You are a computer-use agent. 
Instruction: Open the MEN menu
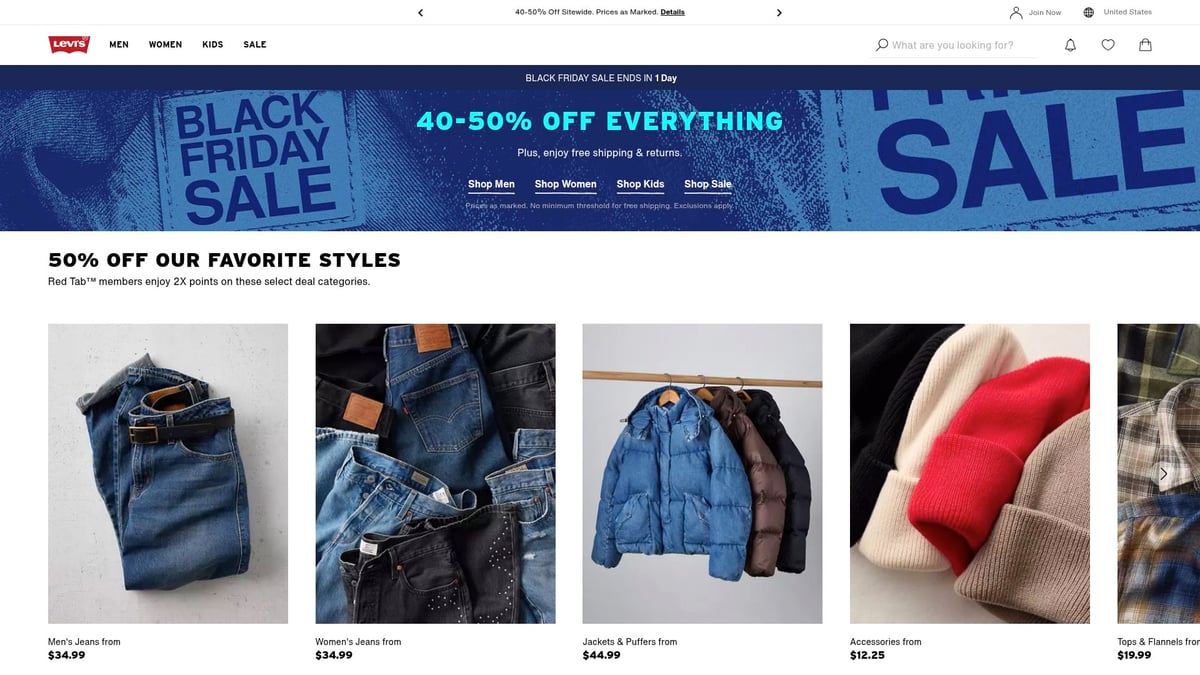tap(119, 45)
